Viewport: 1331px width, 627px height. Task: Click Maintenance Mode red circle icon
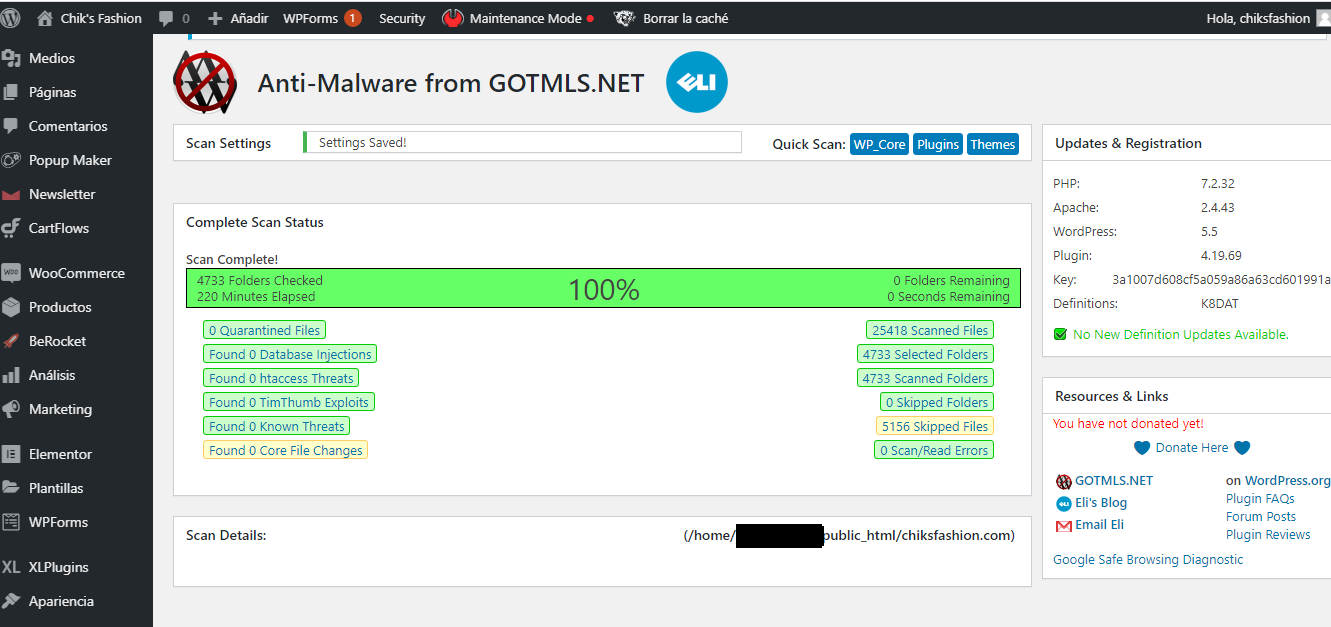[x=453, y=18]
